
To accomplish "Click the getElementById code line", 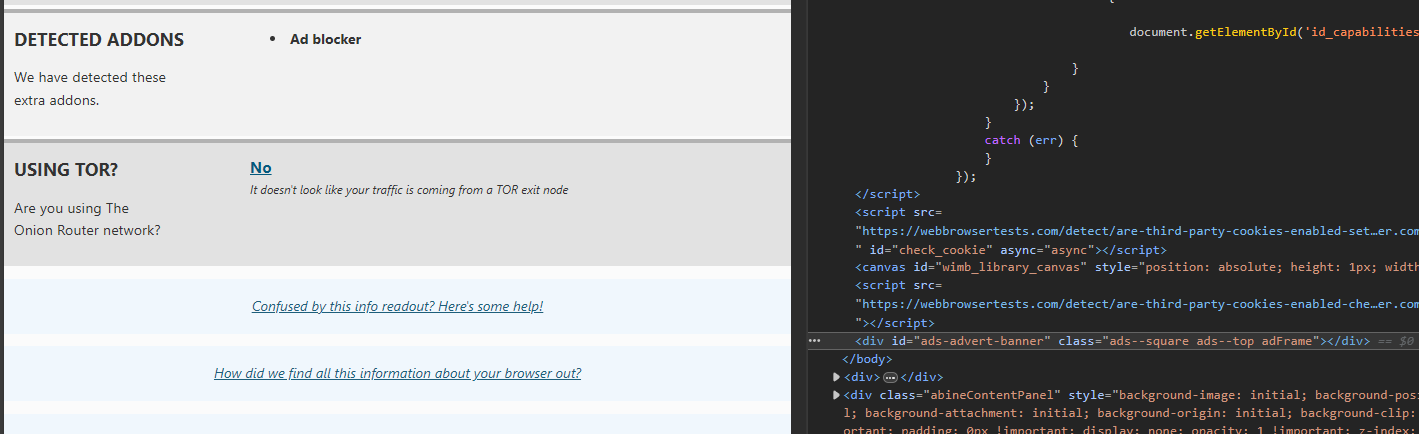I will tap(1274, 32).
